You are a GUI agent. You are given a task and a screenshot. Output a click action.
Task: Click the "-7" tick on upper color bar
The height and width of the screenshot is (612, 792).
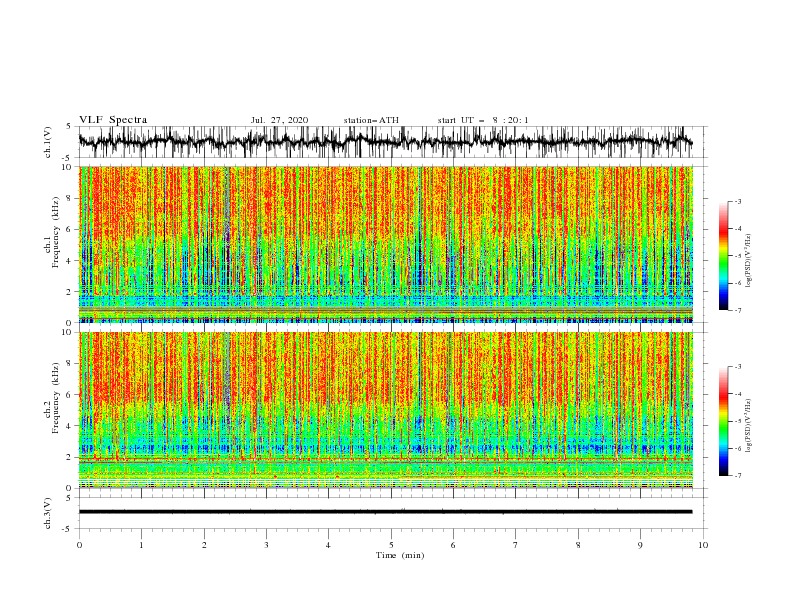point(737,310)
